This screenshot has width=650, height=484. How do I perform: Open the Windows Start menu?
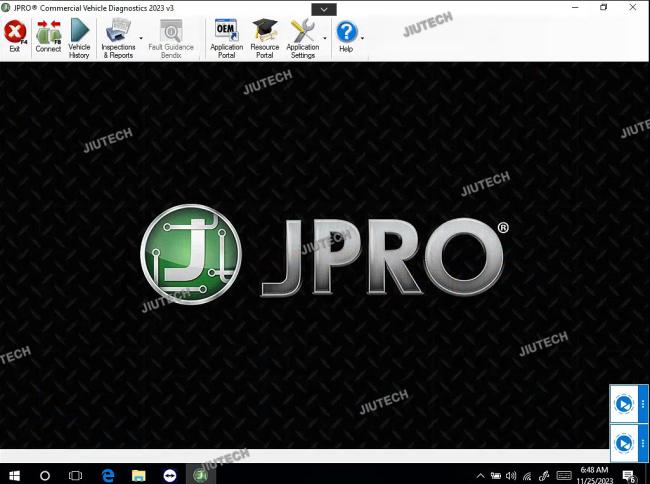pos(14,474)
